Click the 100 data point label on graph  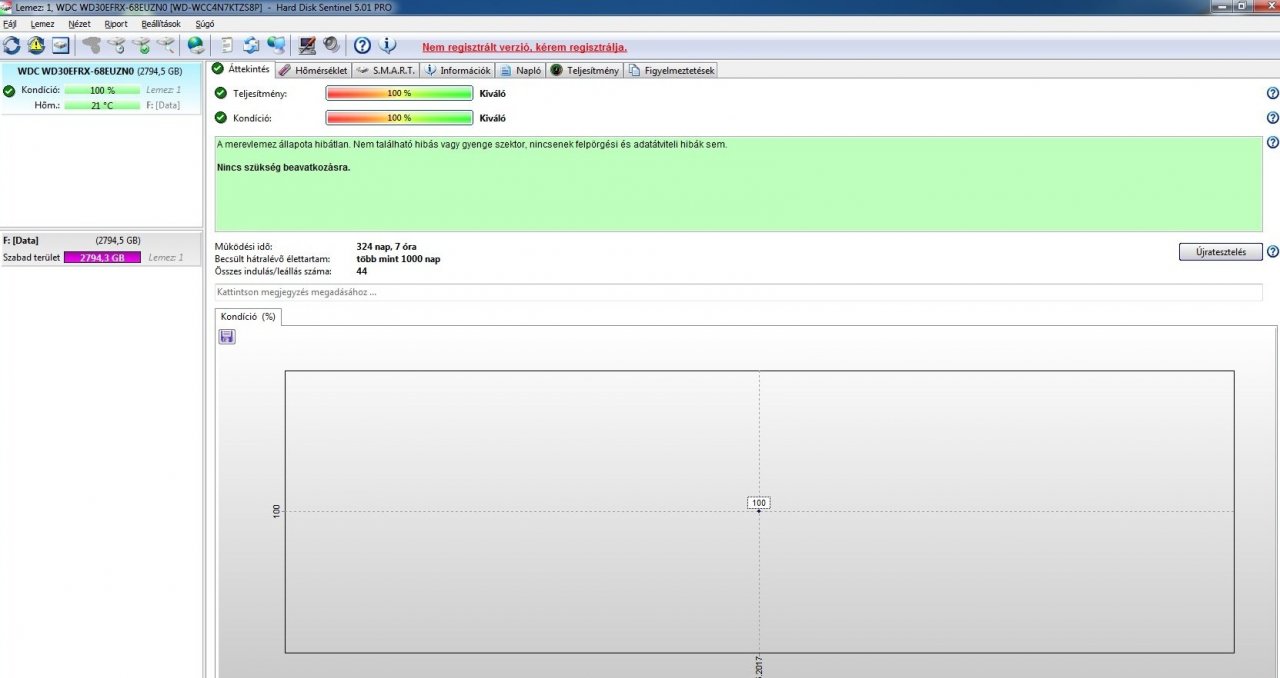click(759, 502)
